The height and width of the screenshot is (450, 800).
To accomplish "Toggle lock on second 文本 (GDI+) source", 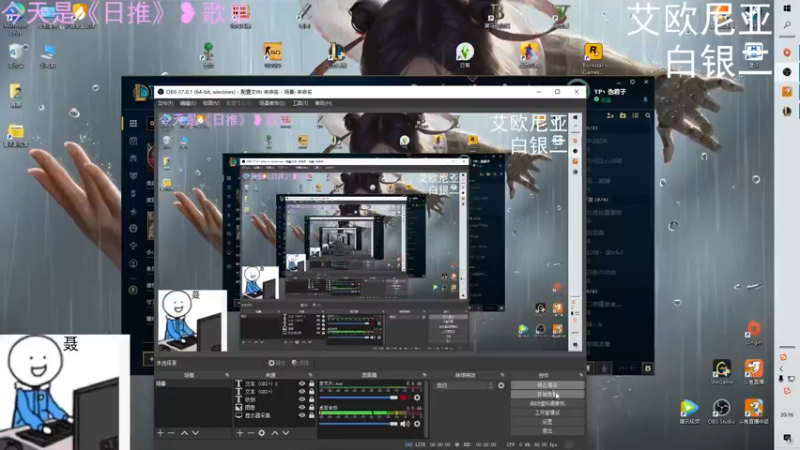I will [x=311, y=392].
